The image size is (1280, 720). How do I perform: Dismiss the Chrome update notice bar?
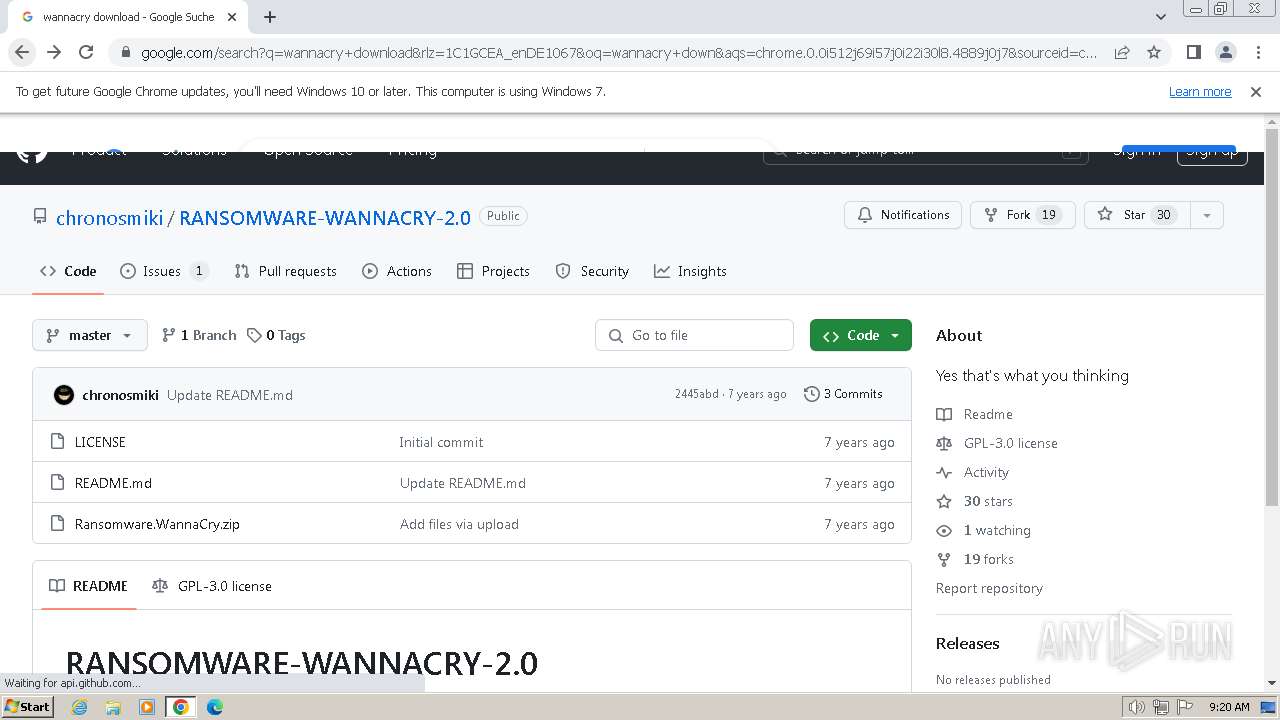click(x=1256, y=92)
